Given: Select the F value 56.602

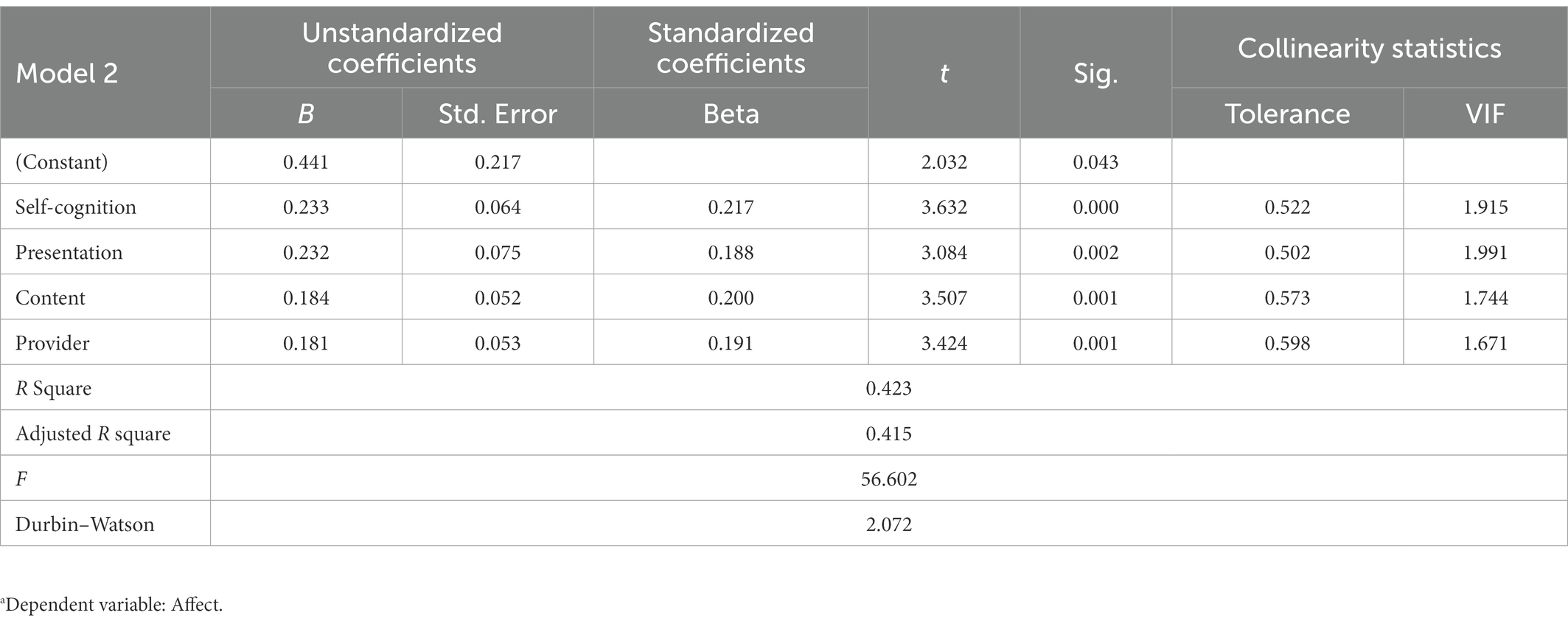Looking at the screenshot, I should 888,479.
